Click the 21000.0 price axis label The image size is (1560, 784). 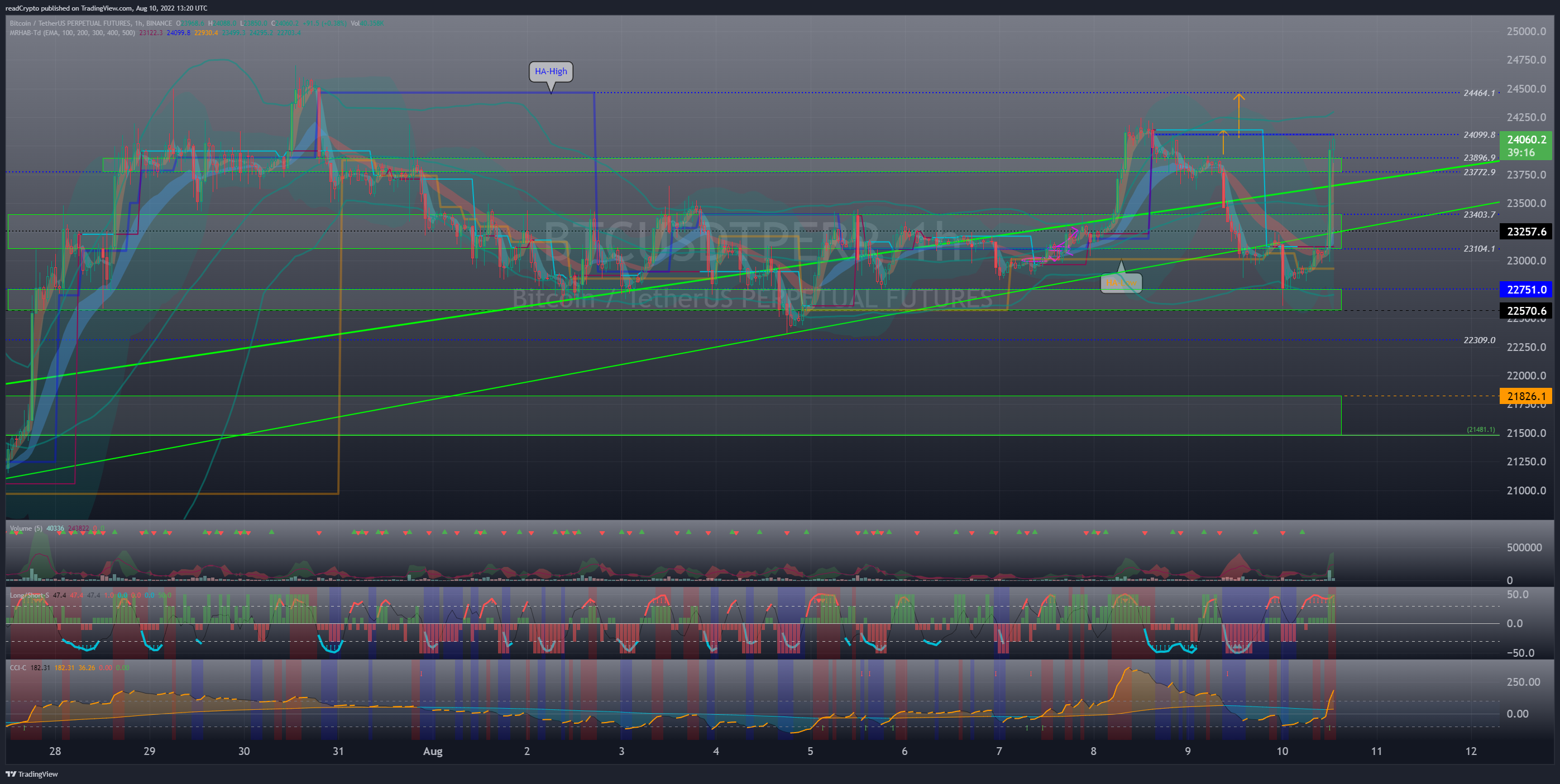point(1526,490)
